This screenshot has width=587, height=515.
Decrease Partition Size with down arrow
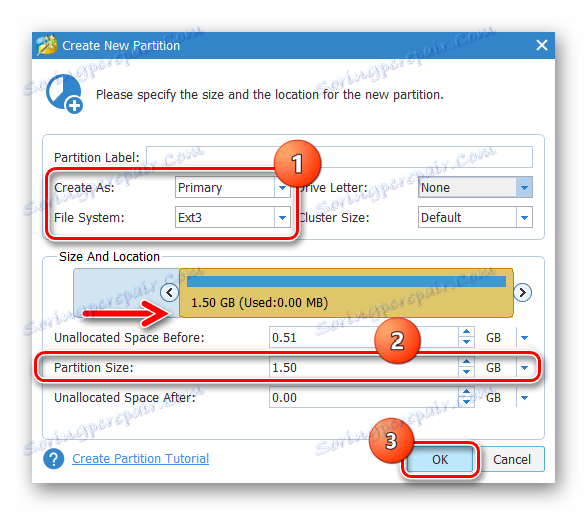point(466,372)
